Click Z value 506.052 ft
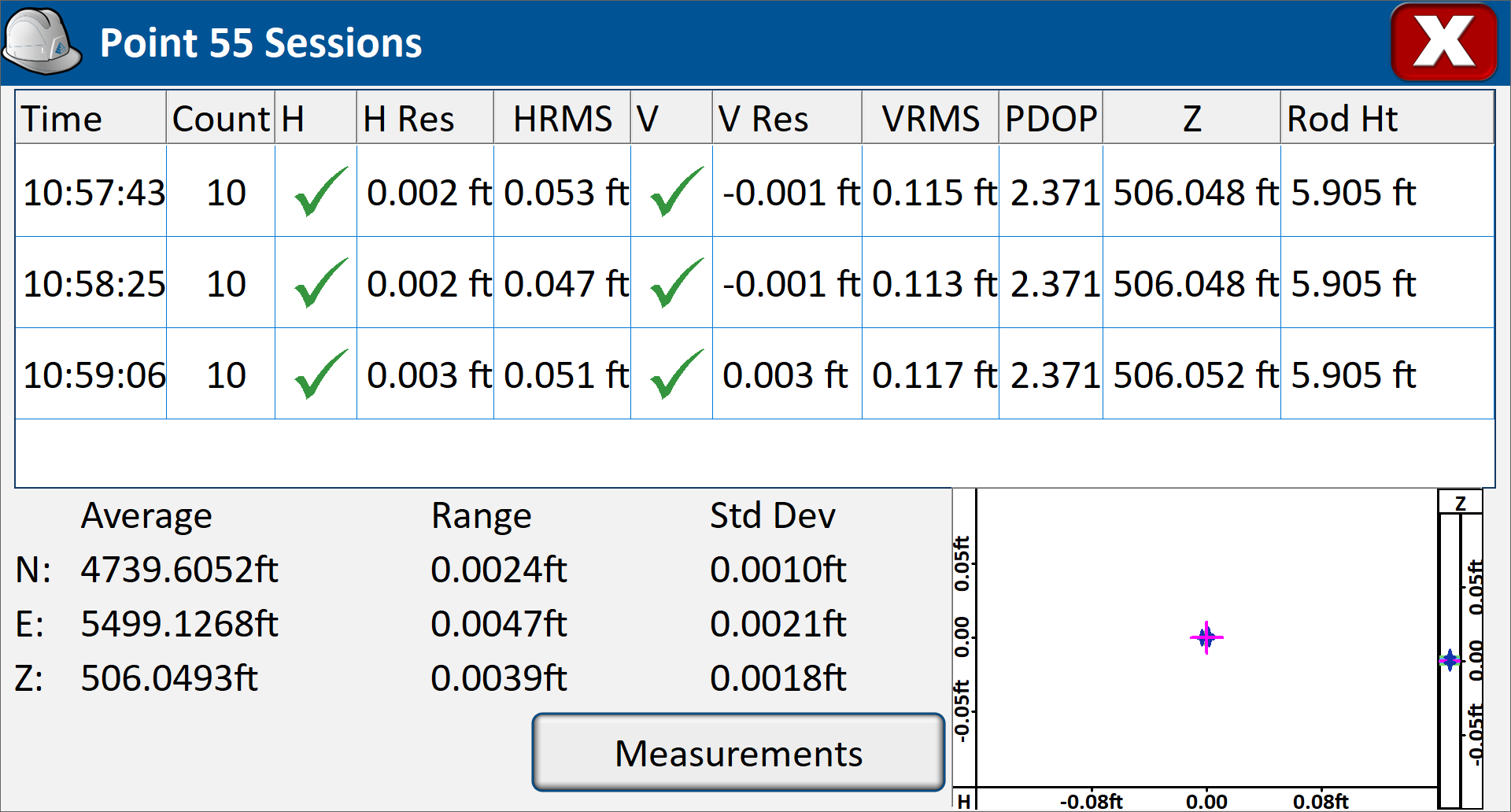 point(1196,375)
